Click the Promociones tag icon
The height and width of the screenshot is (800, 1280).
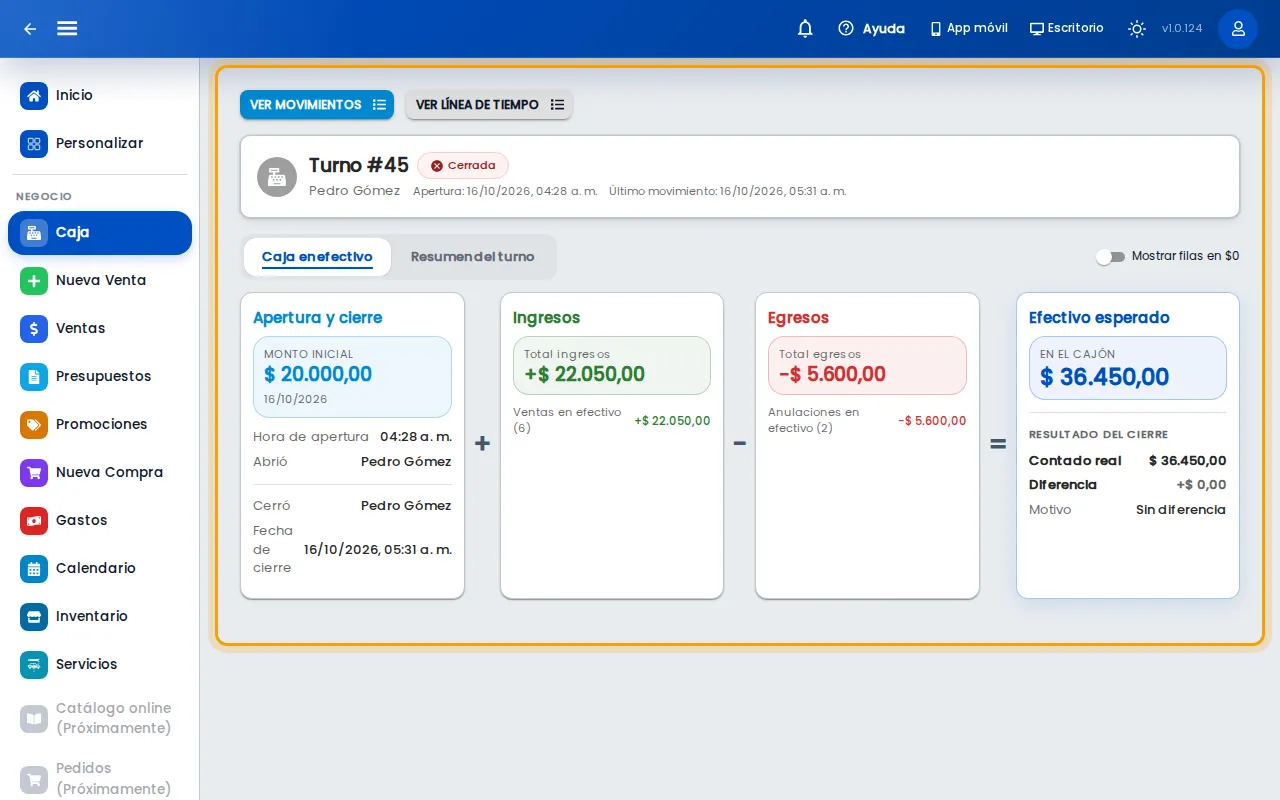point(34,425)
